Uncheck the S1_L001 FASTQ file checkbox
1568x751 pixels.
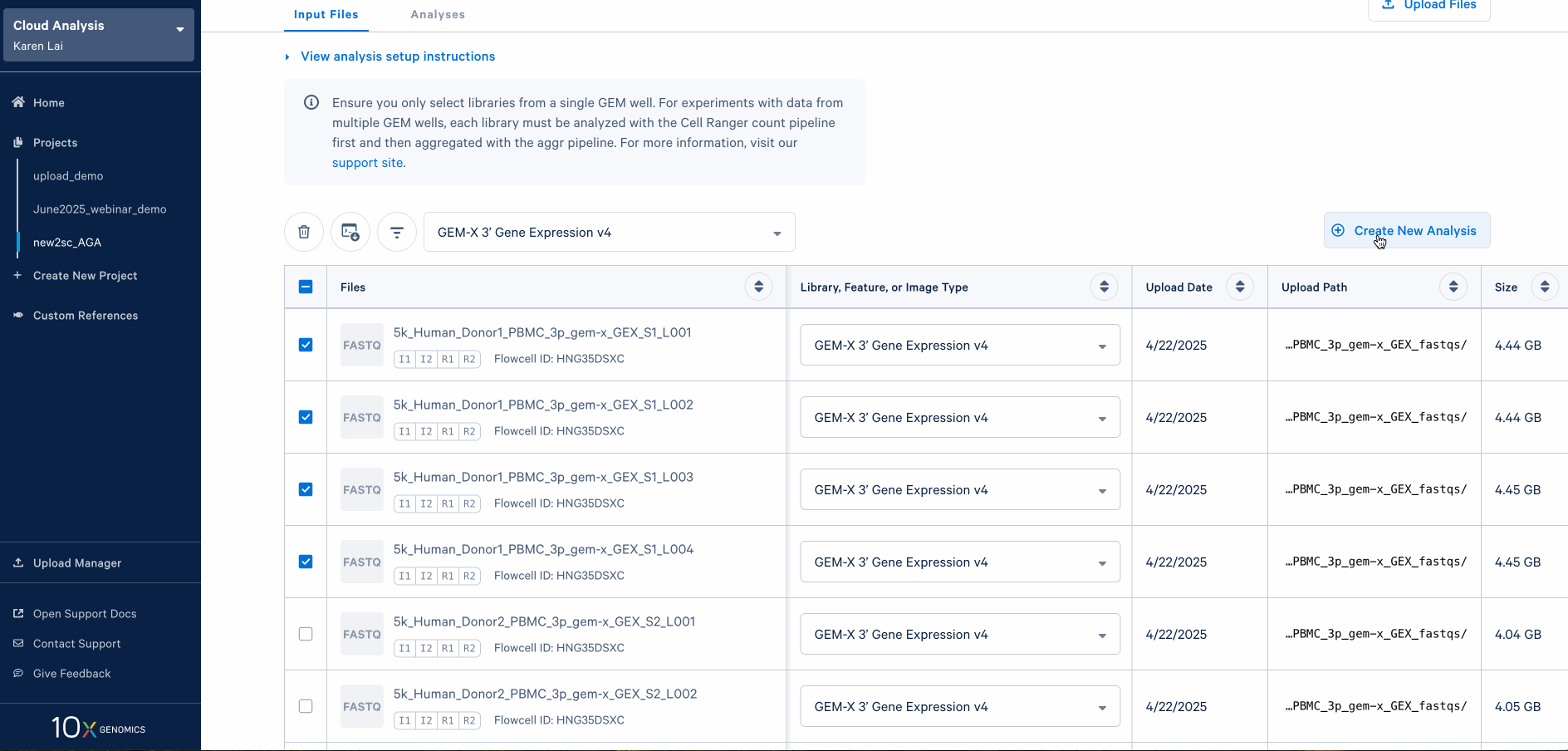306,345
